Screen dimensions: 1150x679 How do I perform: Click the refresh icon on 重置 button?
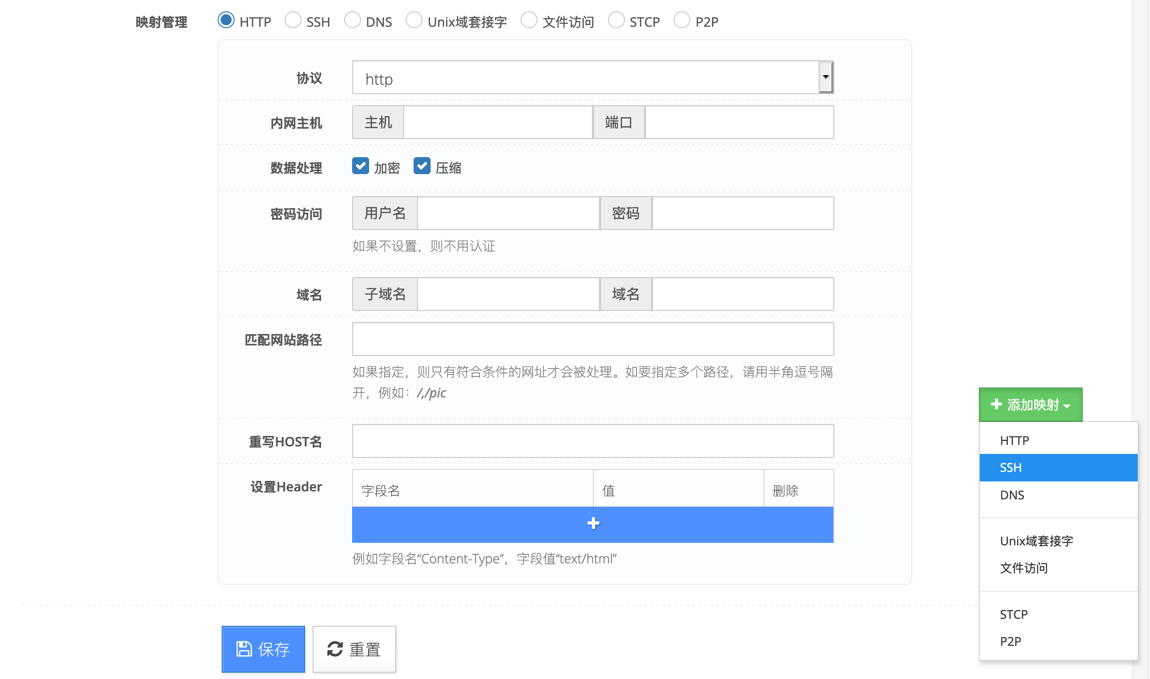point(334,648)
